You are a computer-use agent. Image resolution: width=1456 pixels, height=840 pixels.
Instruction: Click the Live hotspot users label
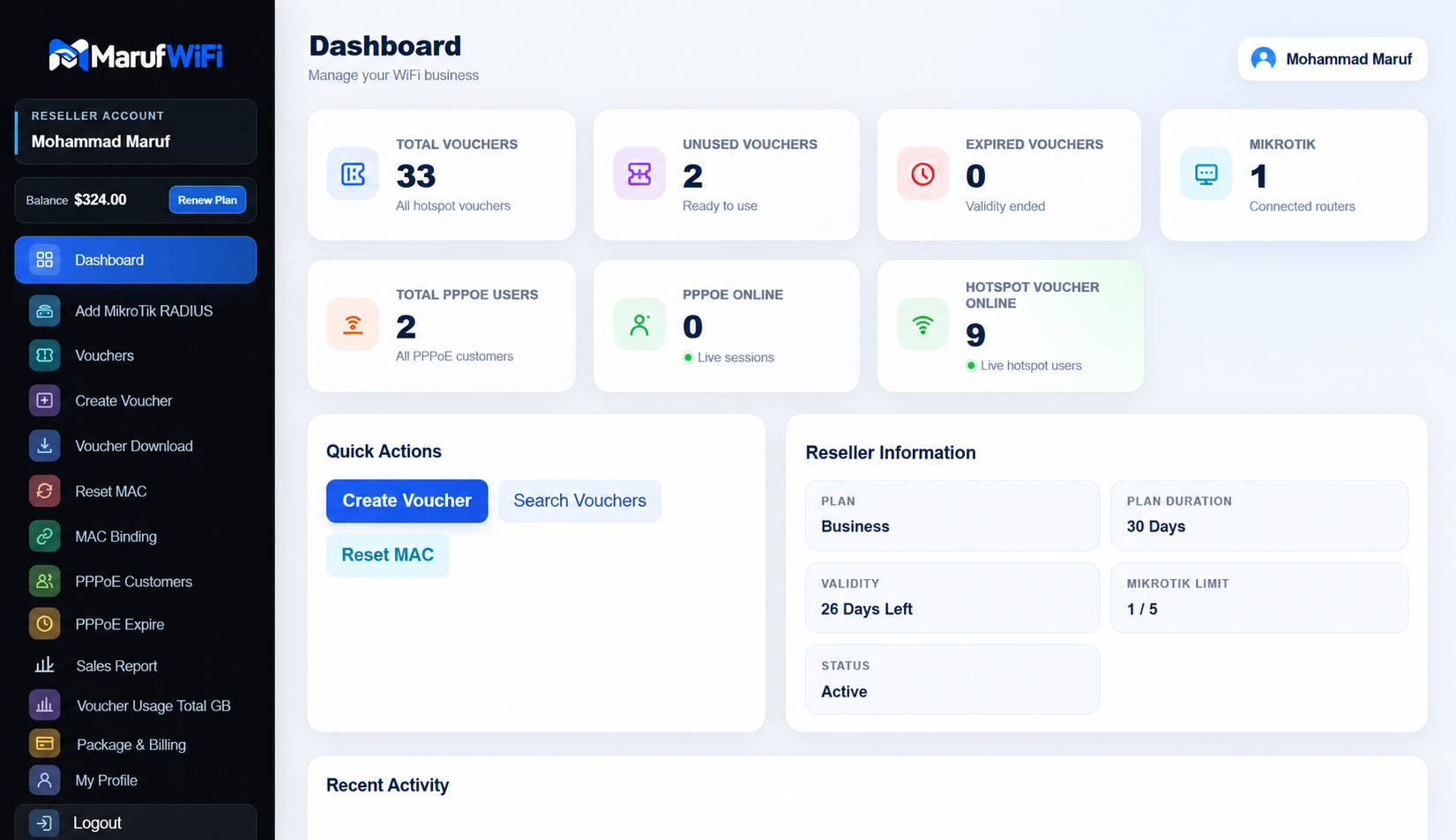coord(1031,366)
